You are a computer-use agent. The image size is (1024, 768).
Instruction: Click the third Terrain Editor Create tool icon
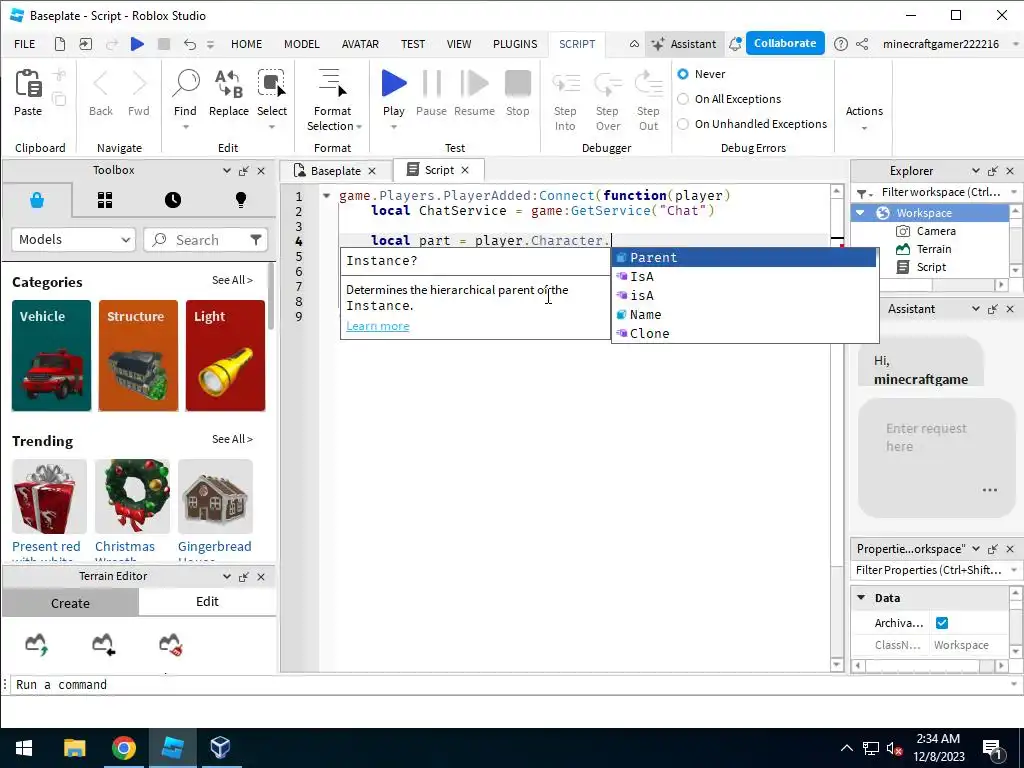(x=170, y=644)
